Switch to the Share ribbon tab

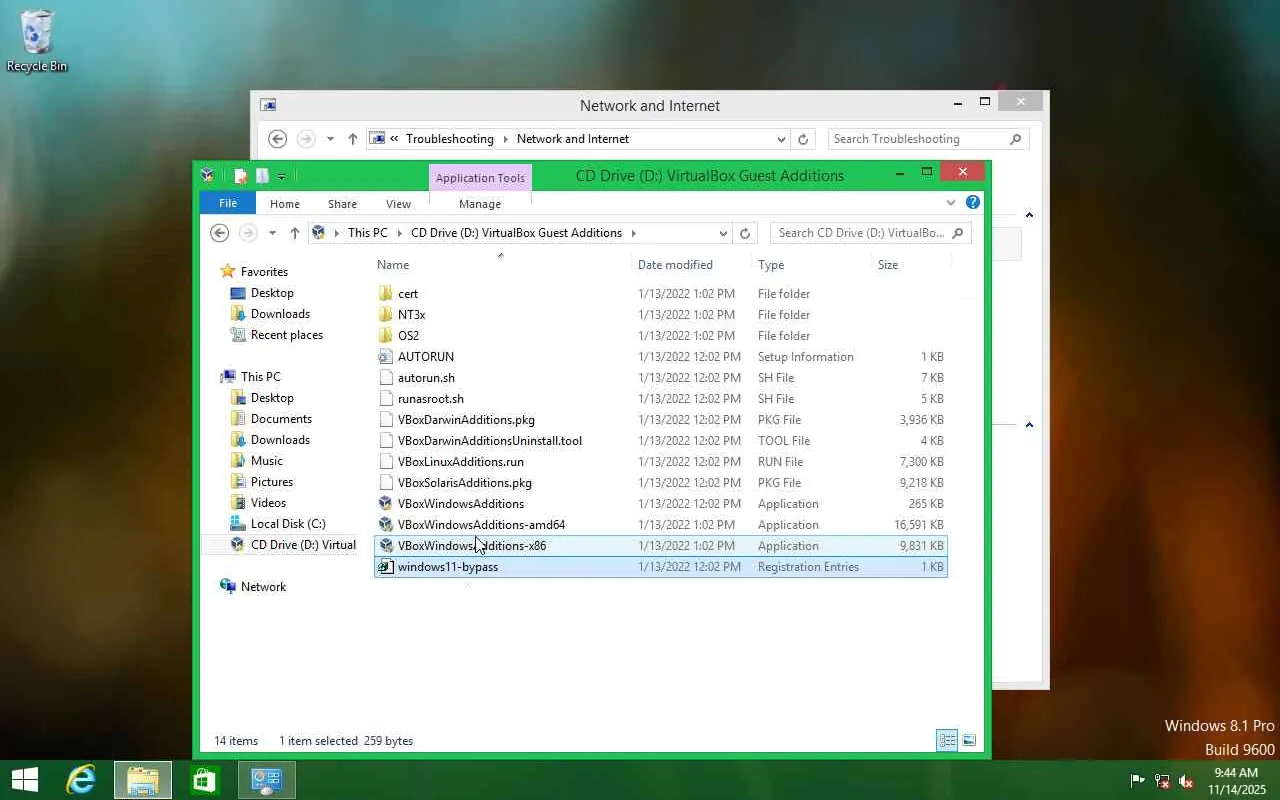click(342, 204)
